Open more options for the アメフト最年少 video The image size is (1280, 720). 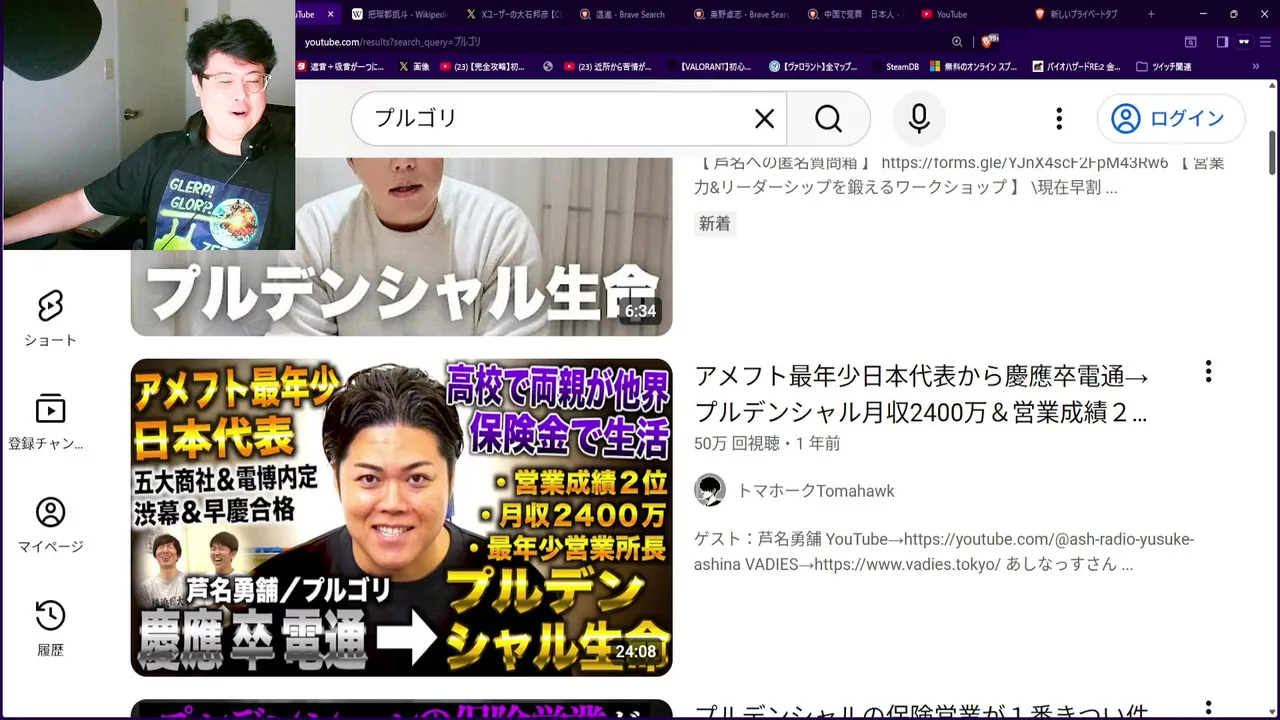click(x=1208, y=372)
